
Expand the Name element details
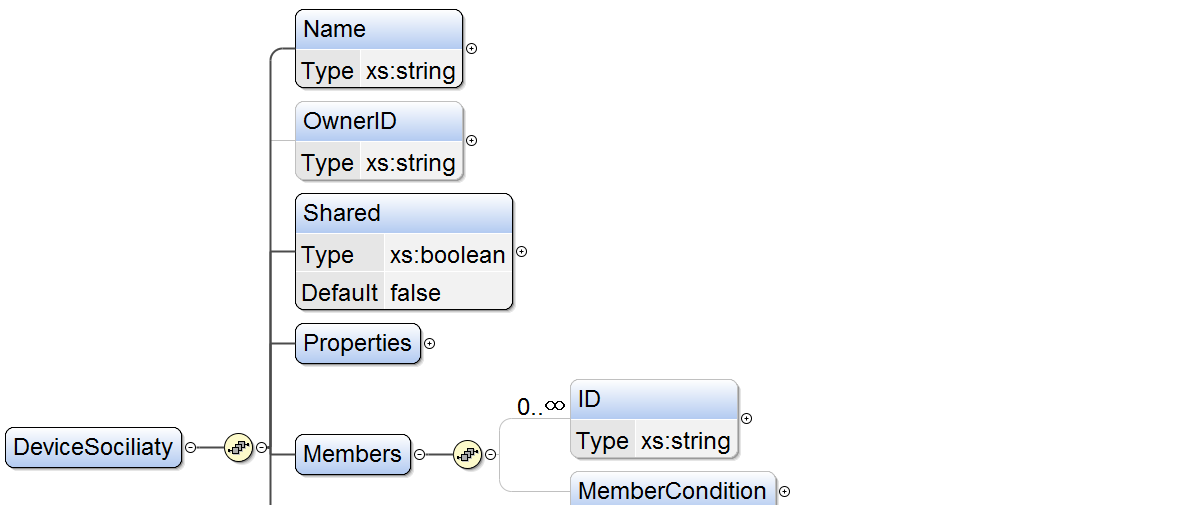[472, 48]
